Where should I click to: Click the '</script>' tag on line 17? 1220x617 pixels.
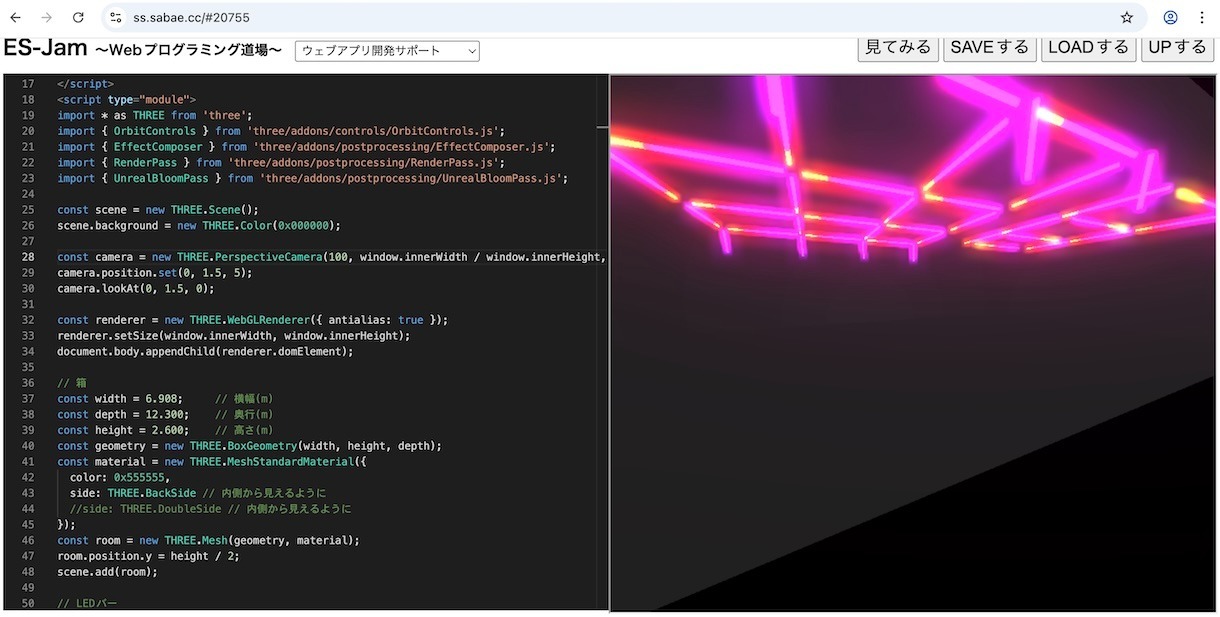(85, 83)
